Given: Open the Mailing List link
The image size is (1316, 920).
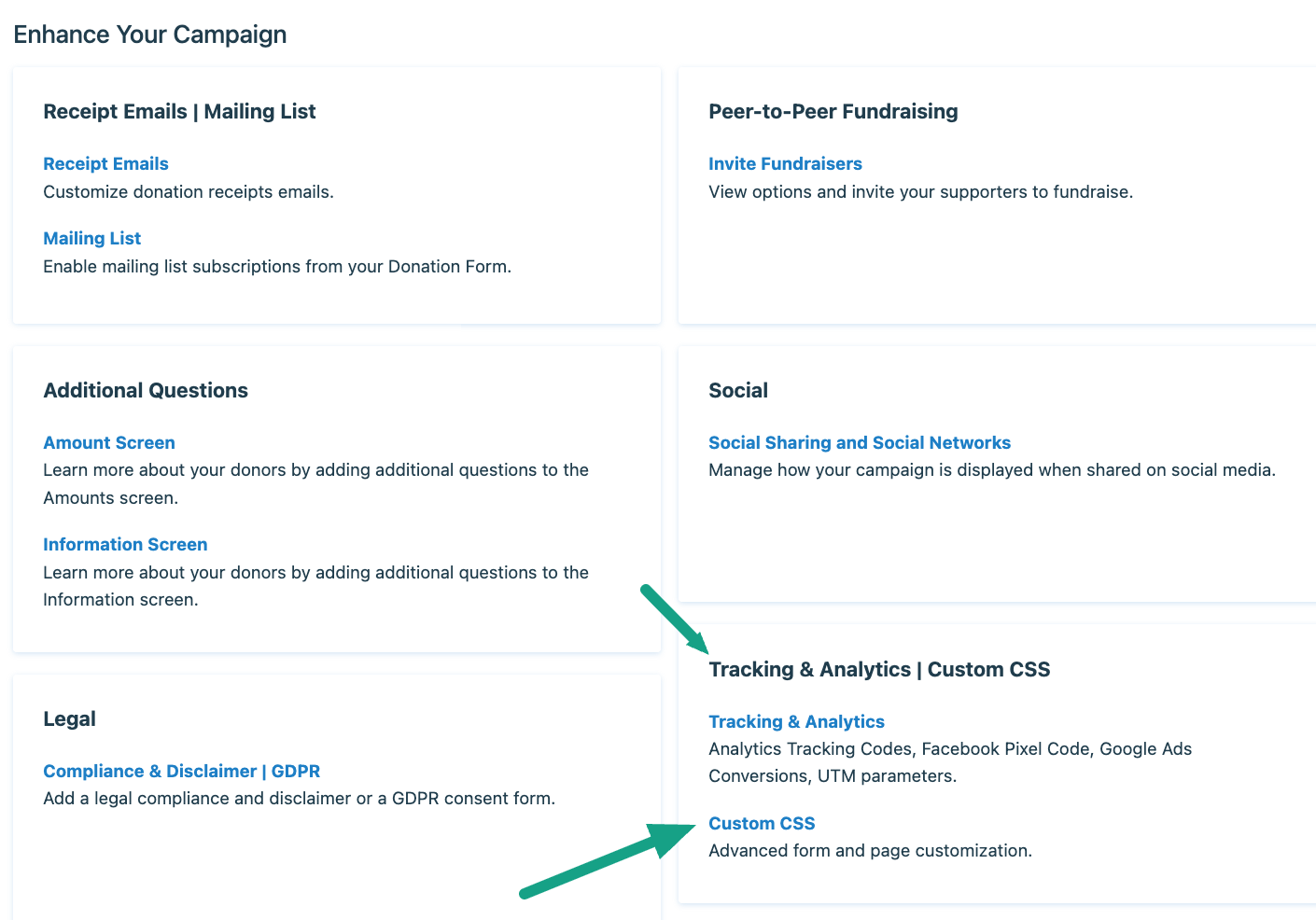Looking at the screenshot, I should coord(91,239).
